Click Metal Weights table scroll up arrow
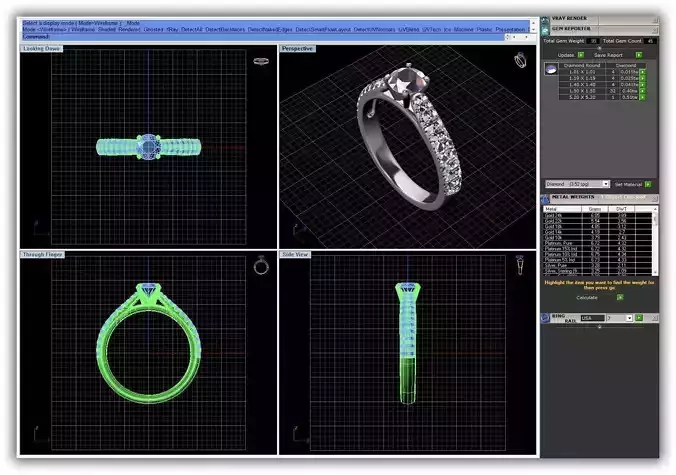Viewport: 676px width, 475px height. [655, 209]
